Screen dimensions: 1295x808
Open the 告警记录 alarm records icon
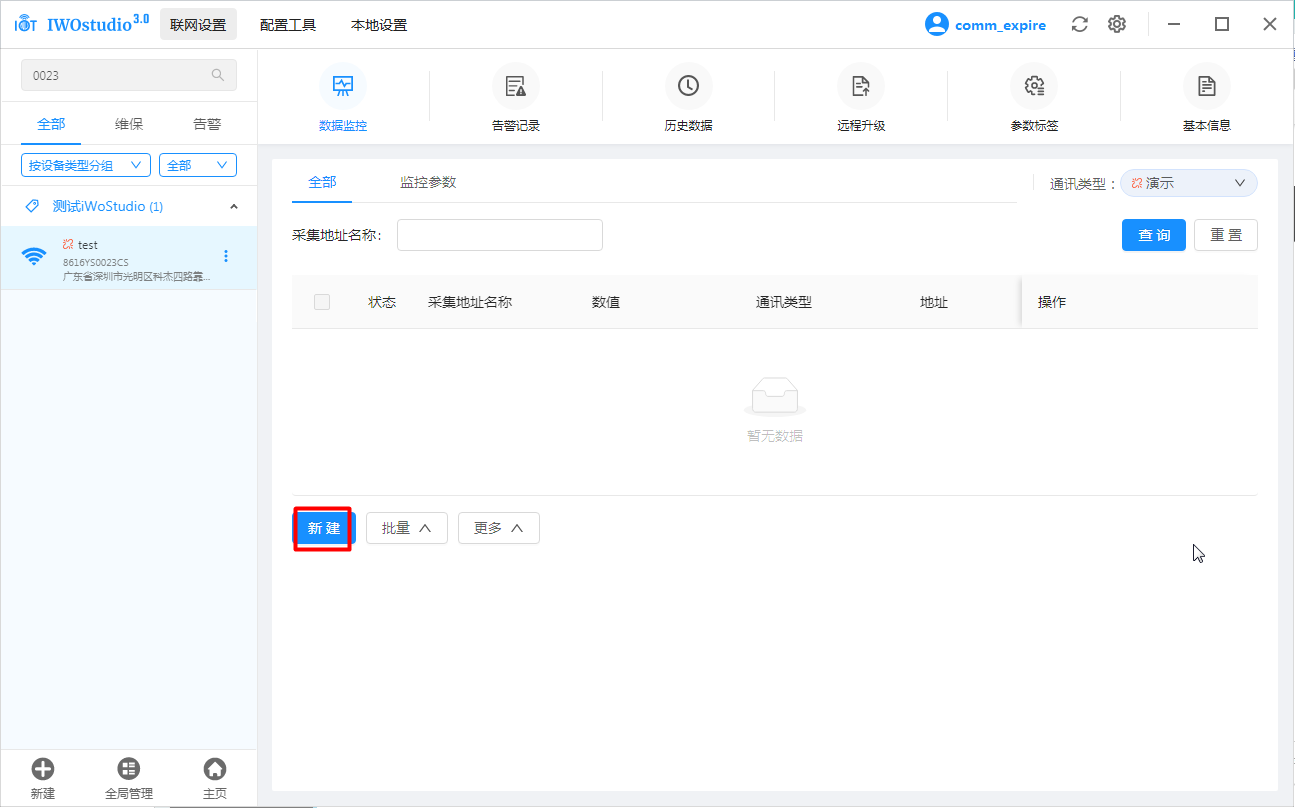[x=515, y=87]
